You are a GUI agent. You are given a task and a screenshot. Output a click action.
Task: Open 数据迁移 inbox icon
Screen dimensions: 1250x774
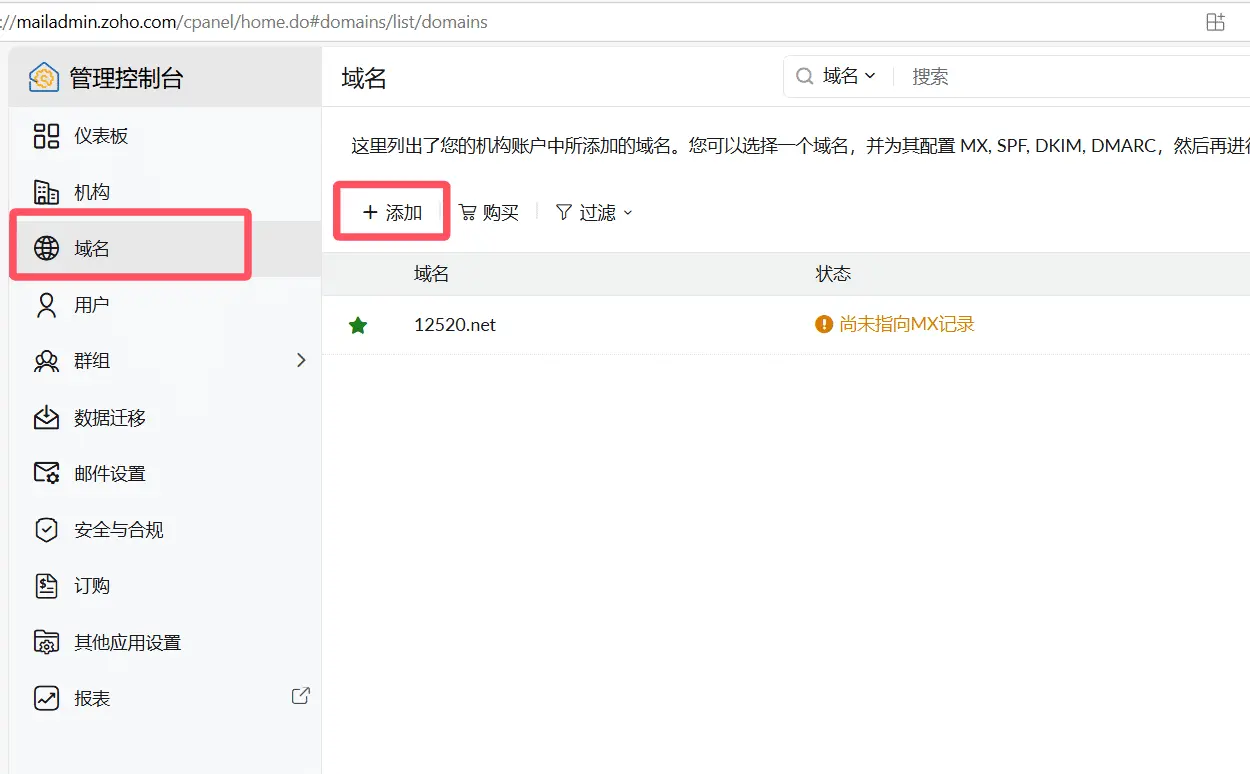pyautogui.click(x=46, y=418)
